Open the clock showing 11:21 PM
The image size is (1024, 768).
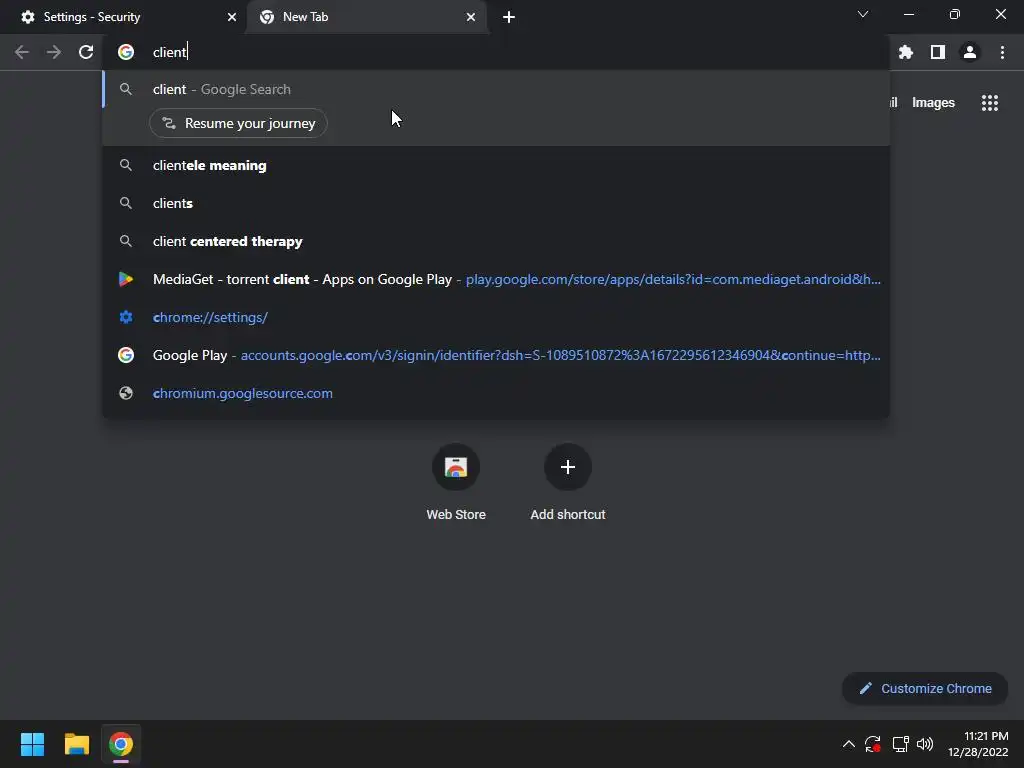[x=978, y=744]
